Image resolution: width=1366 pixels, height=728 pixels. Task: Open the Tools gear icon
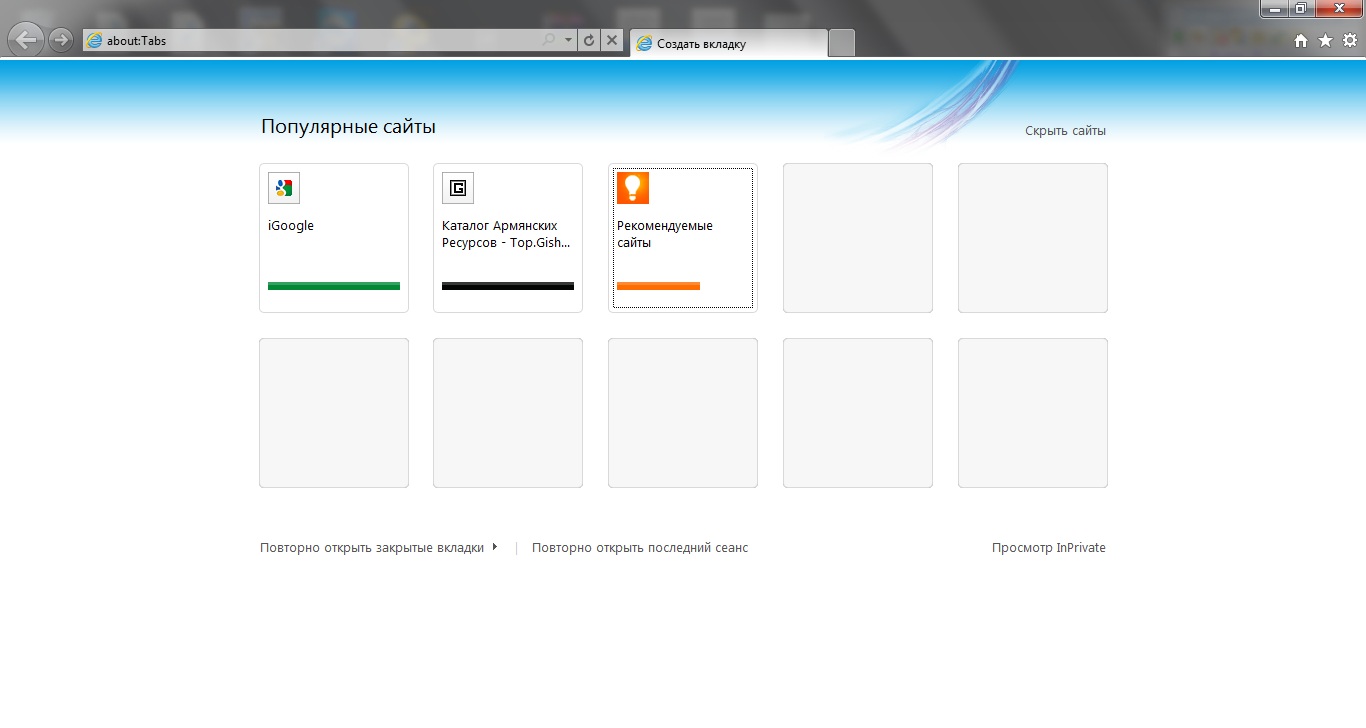pyautogui.click(x=1349, y=40)
